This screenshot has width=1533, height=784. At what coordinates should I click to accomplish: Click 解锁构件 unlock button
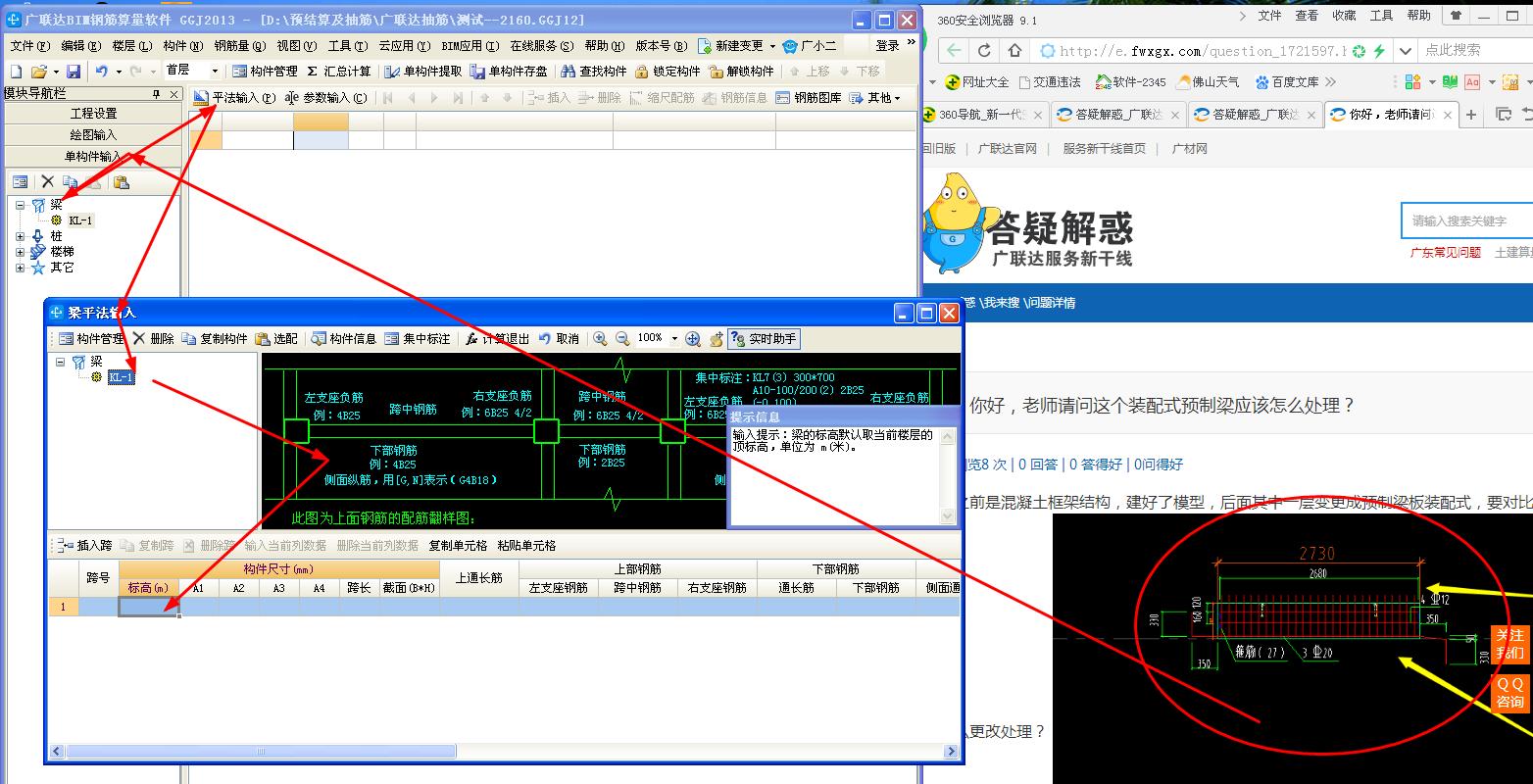click(x=741, y=72)
